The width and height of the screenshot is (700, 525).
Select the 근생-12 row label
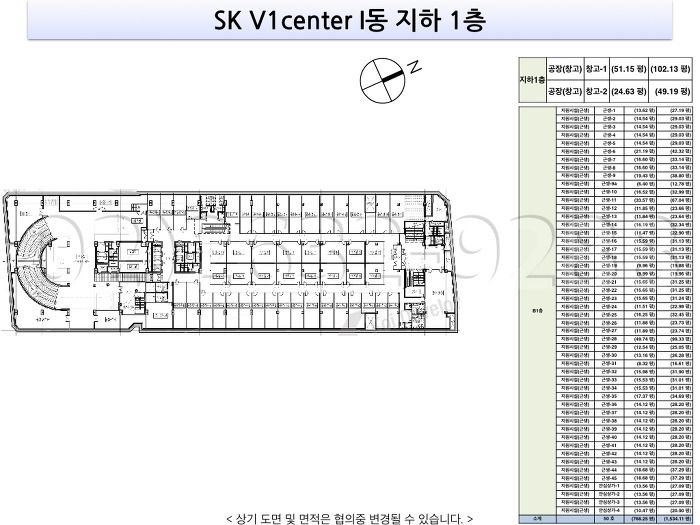(x=609, y=208)
